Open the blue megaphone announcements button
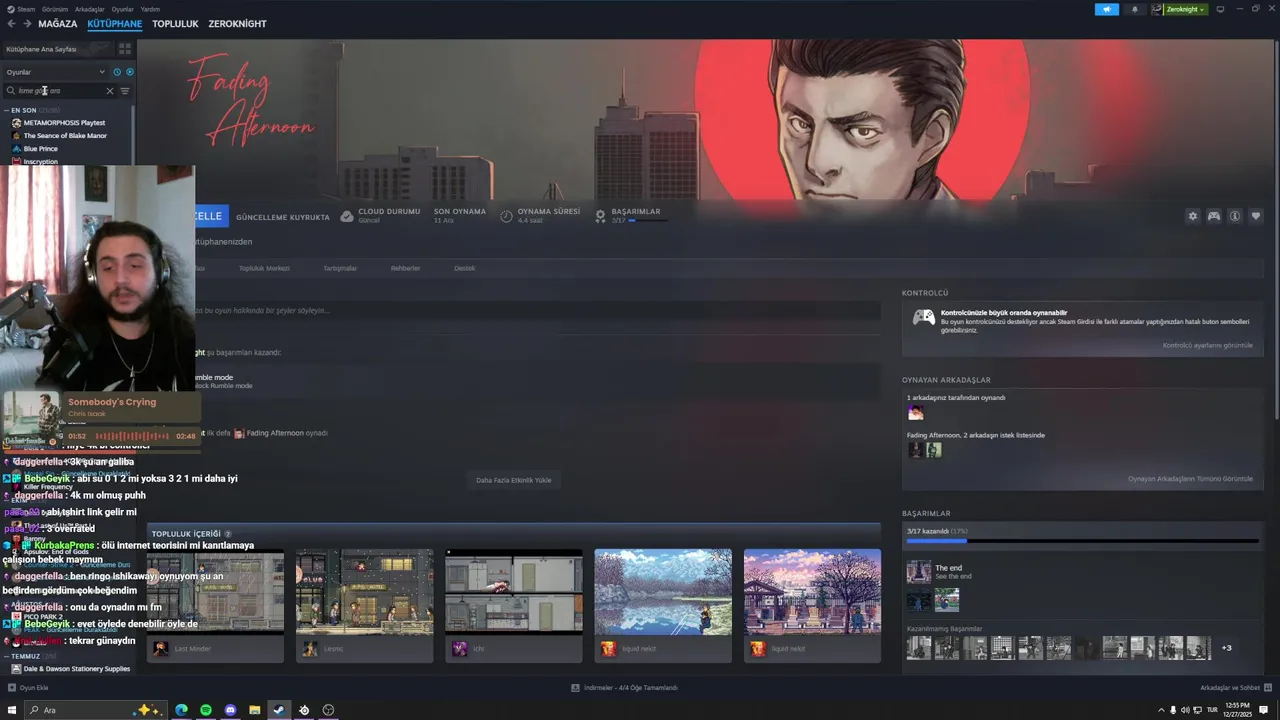The image size is (1280, 720). 1107,9
